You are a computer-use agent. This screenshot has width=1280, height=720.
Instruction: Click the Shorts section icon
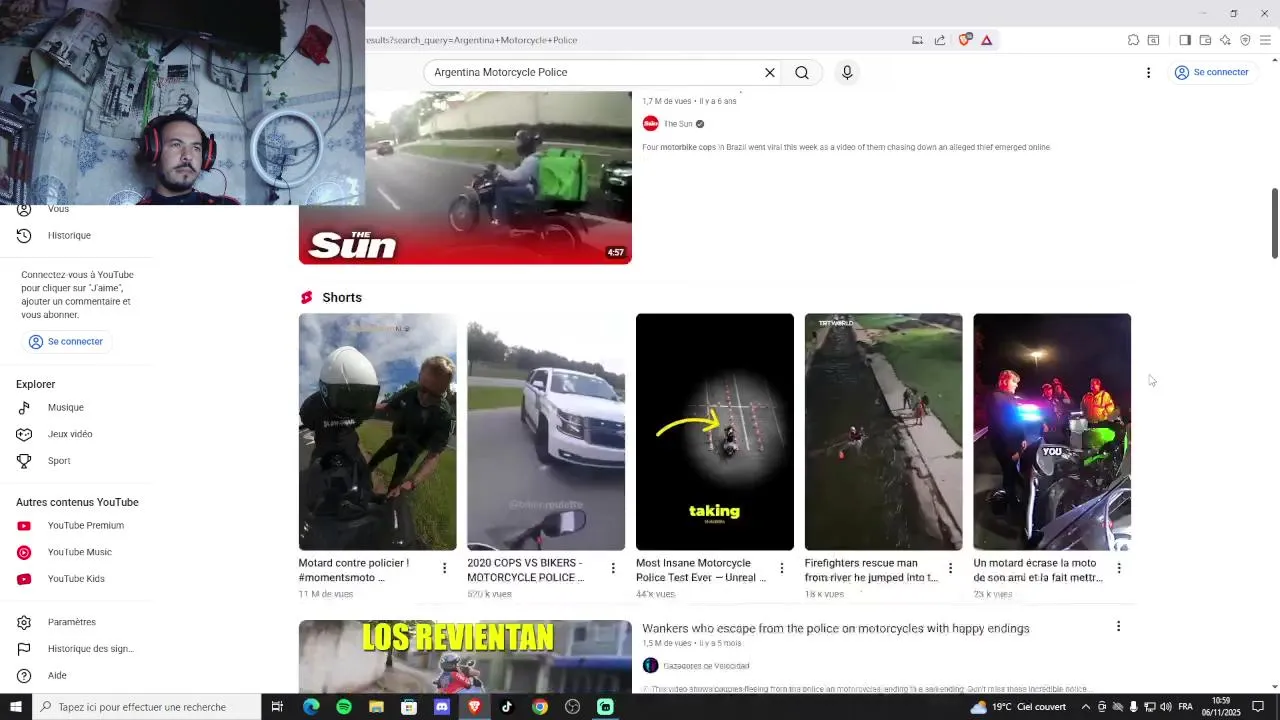(x=307, y=298)
